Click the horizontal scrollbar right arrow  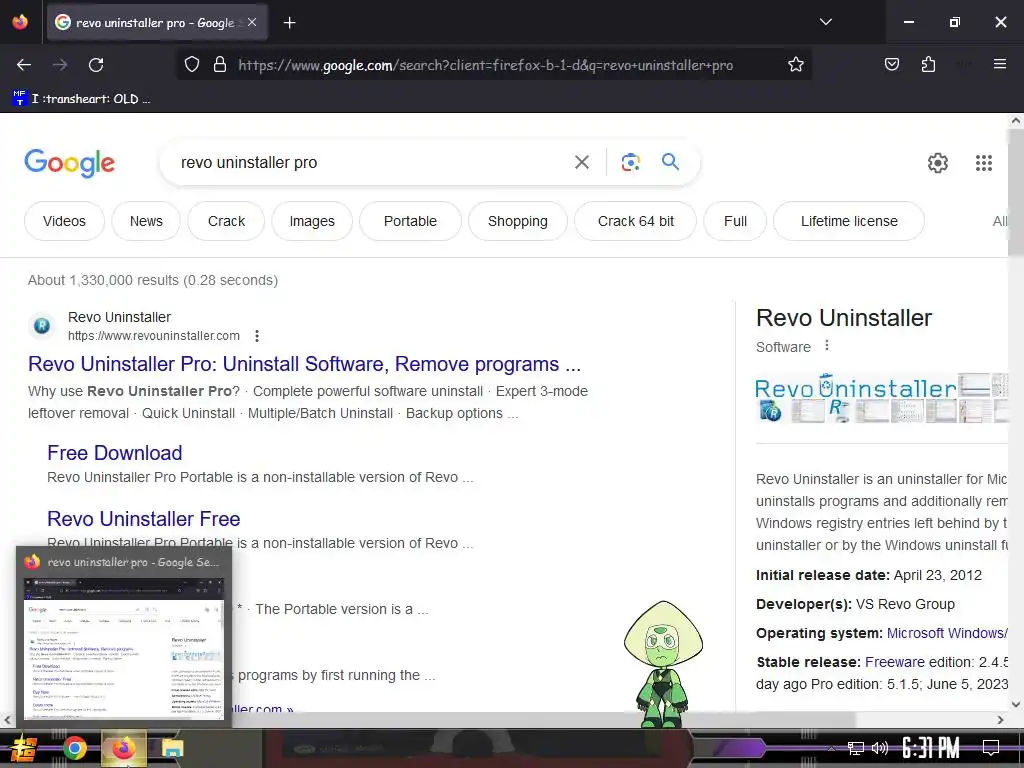click(x=1000, y=720)
